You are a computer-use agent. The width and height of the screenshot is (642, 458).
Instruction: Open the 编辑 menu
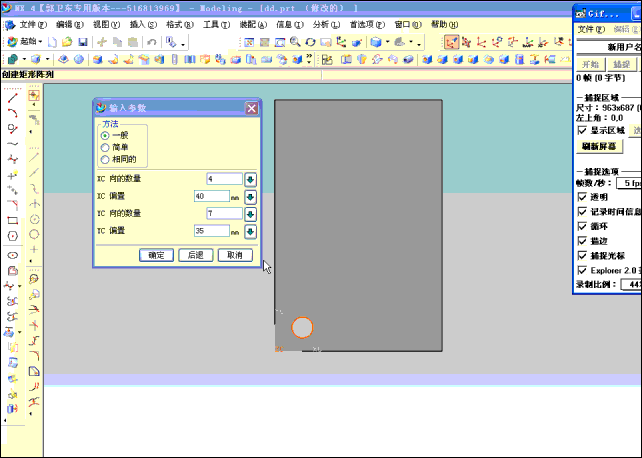coord(69,25)
